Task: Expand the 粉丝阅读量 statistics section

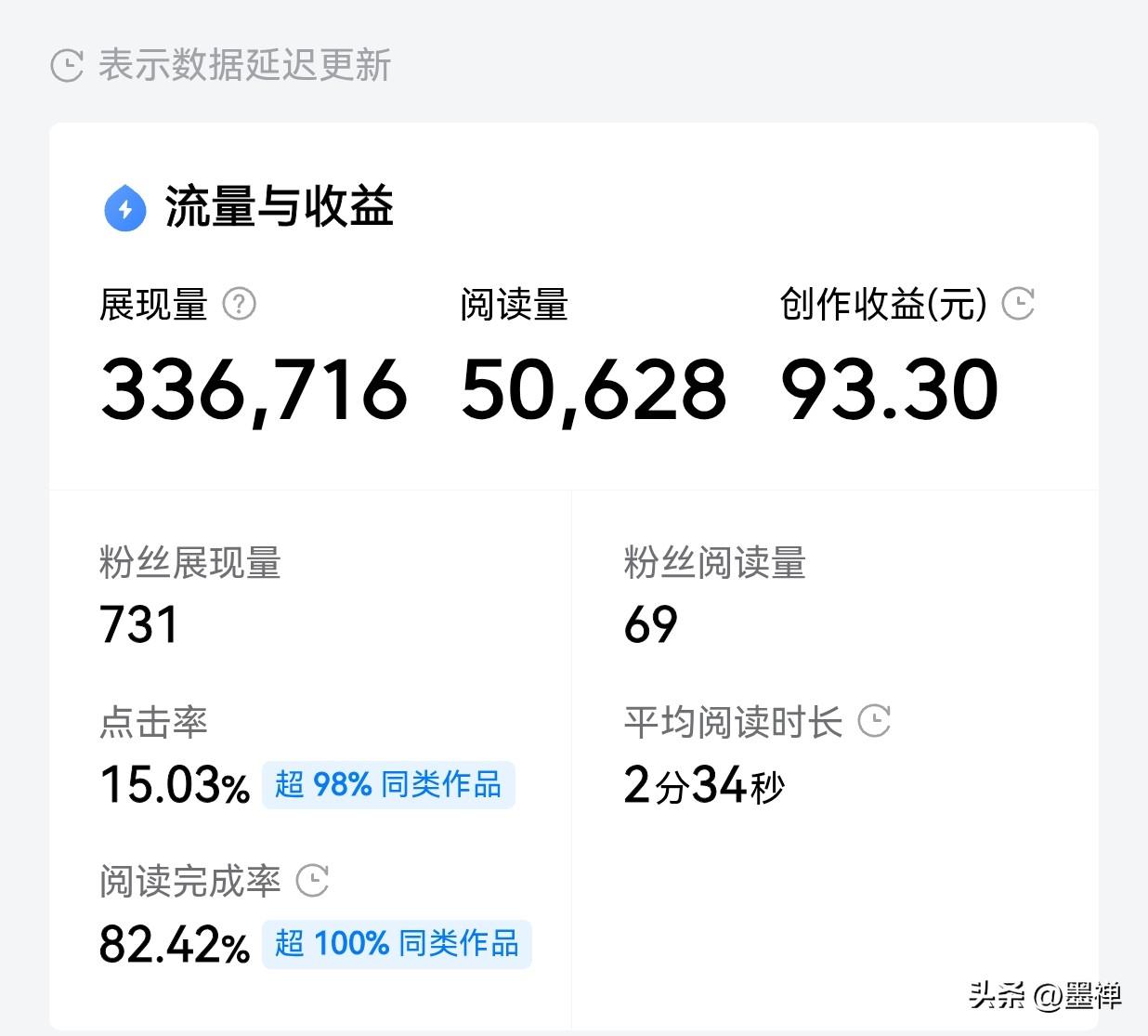Action: click(715, 564)
